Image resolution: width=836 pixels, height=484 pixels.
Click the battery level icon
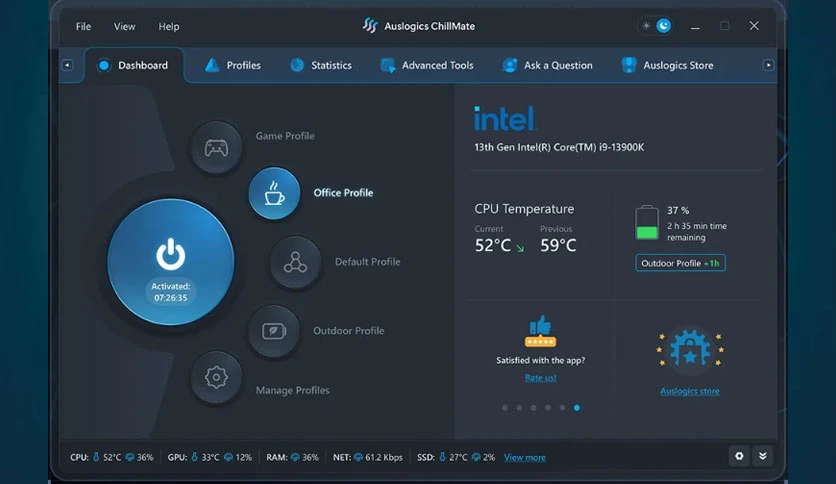[647, 222]
